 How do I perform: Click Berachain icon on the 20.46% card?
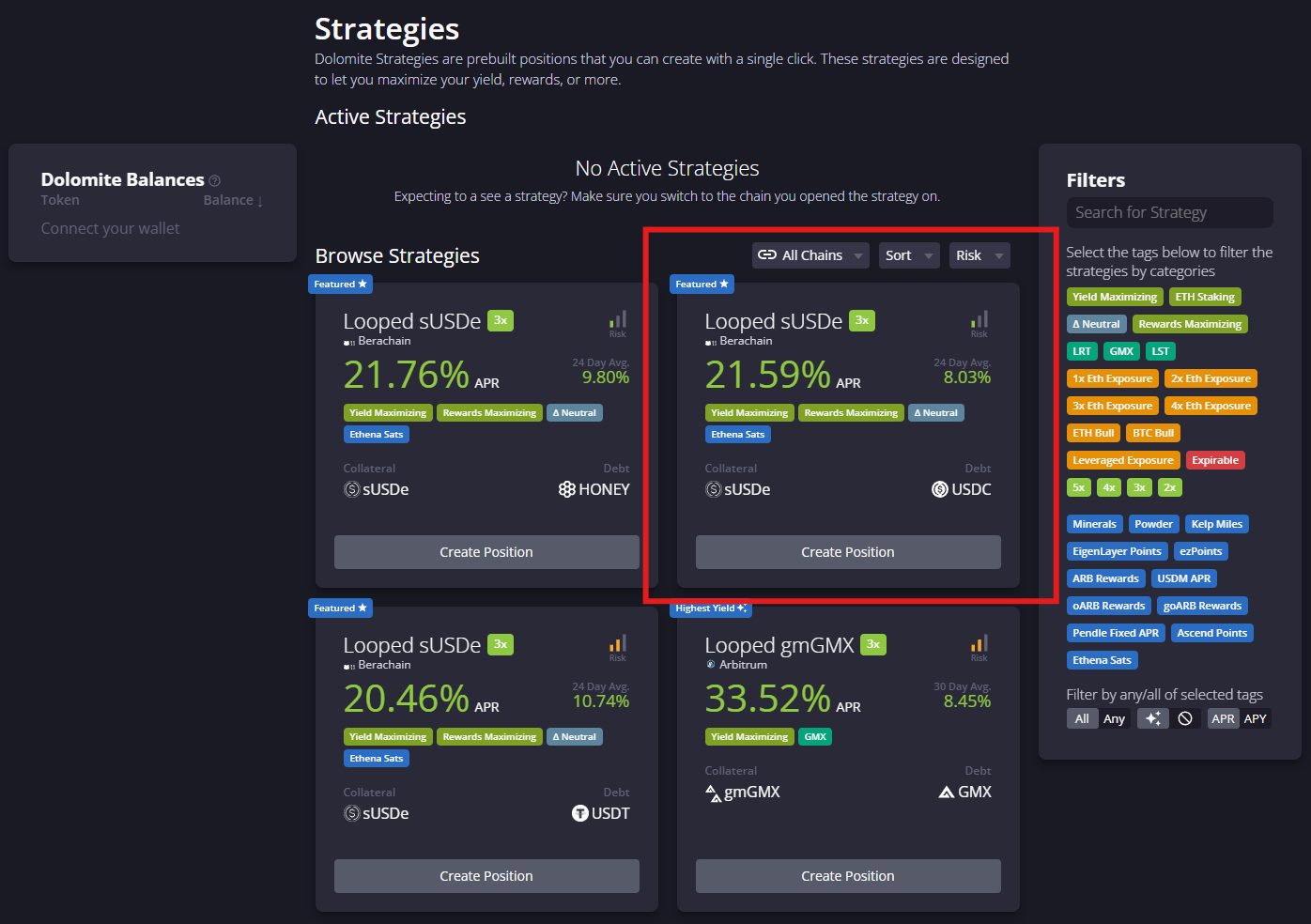tap(349, 666)
